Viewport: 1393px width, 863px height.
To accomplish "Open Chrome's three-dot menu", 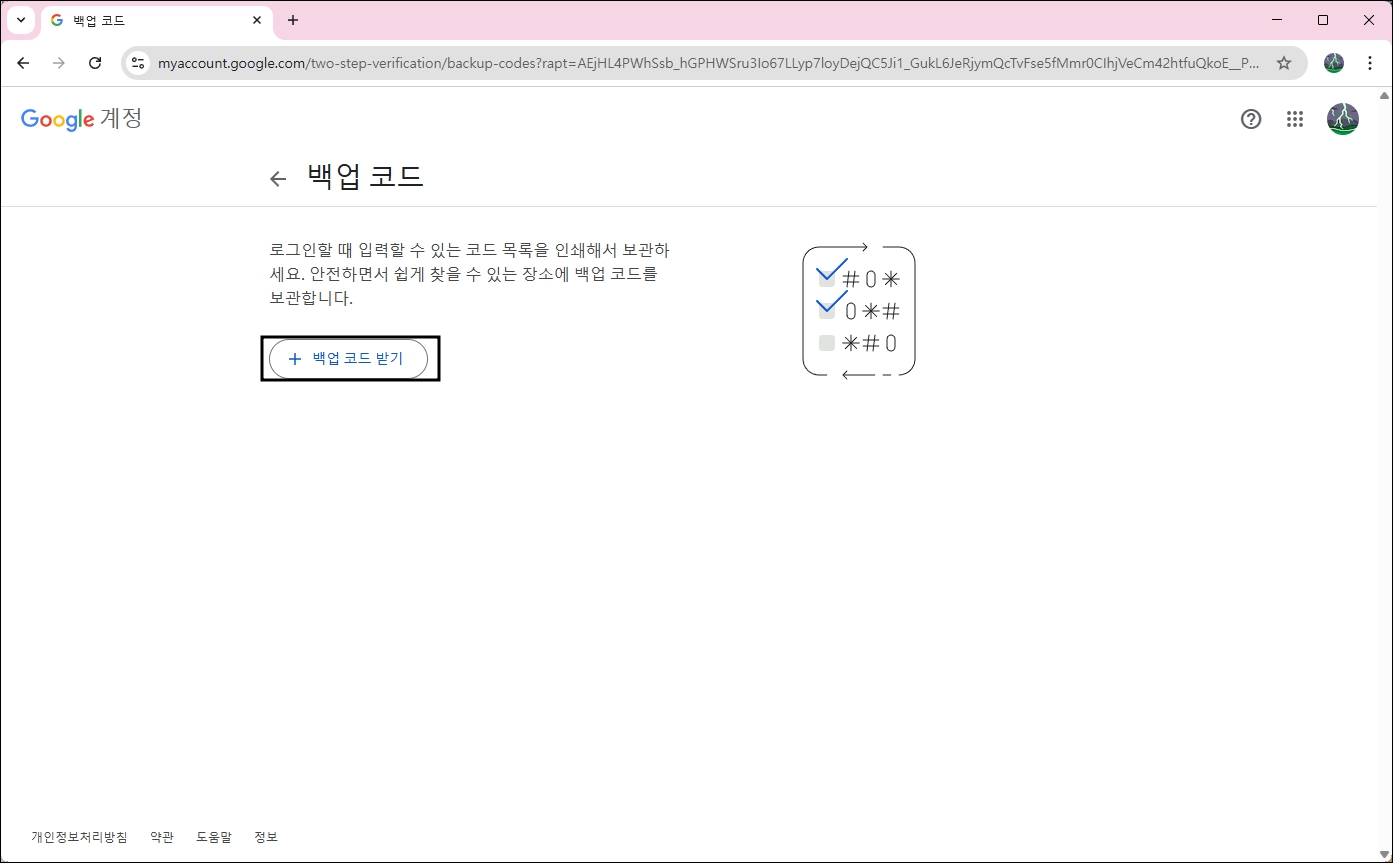I will (x=1370, y=62).
